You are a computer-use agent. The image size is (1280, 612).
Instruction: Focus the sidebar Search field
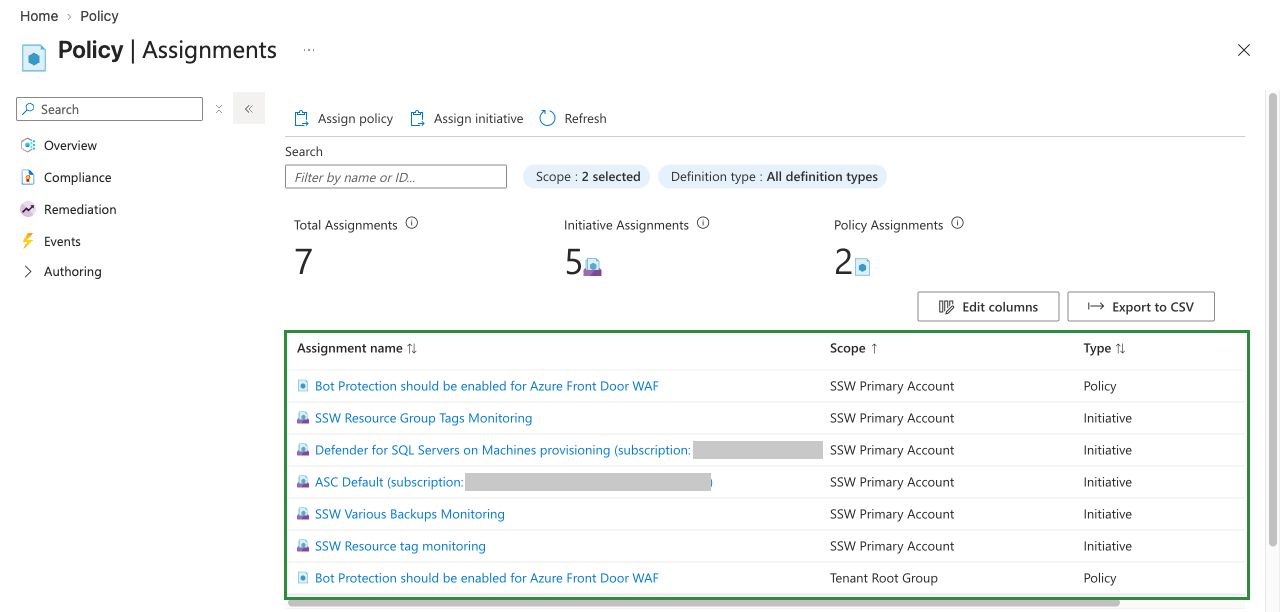110,109
